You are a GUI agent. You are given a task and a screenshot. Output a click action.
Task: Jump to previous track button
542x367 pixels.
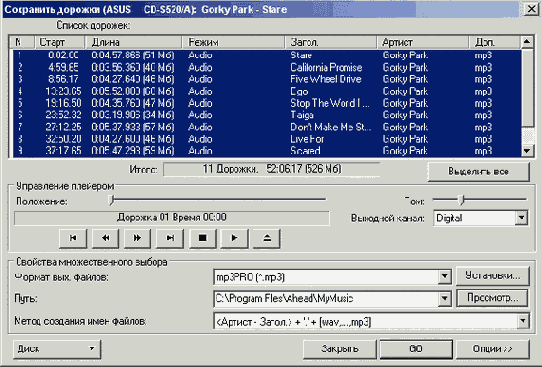[x=73, y=238]
